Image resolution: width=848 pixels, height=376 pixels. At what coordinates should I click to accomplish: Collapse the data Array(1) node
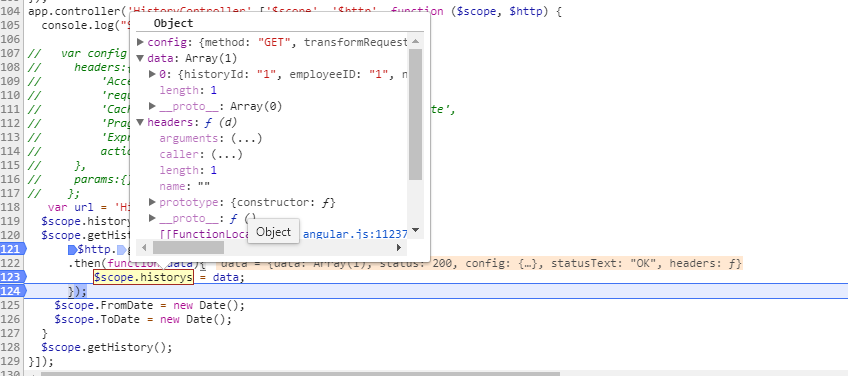coord(141,58)
